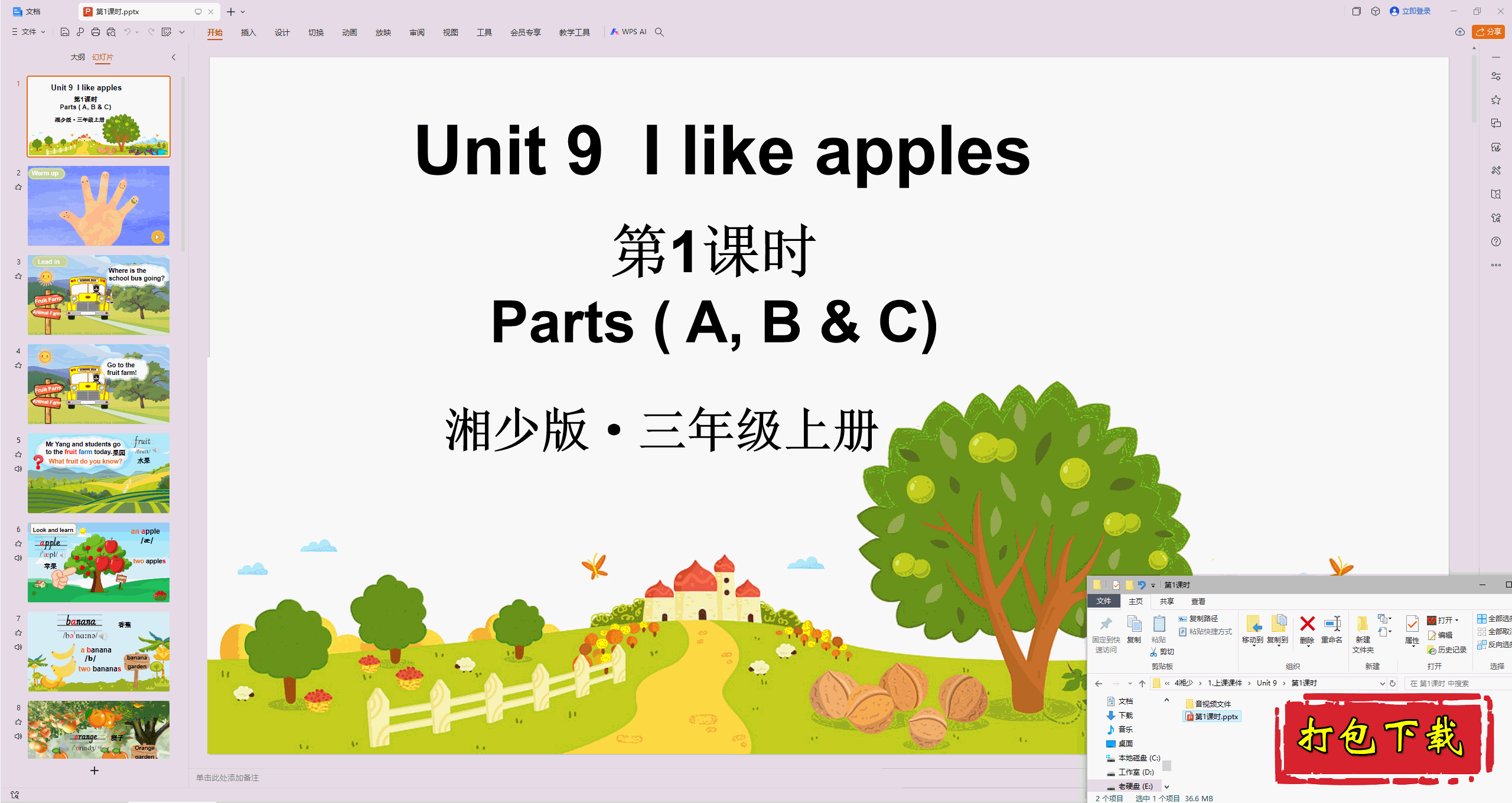This screenshot has height=803, width=1512.
Task: Click the book icon in right sidebar
Action: (1496, 194)
